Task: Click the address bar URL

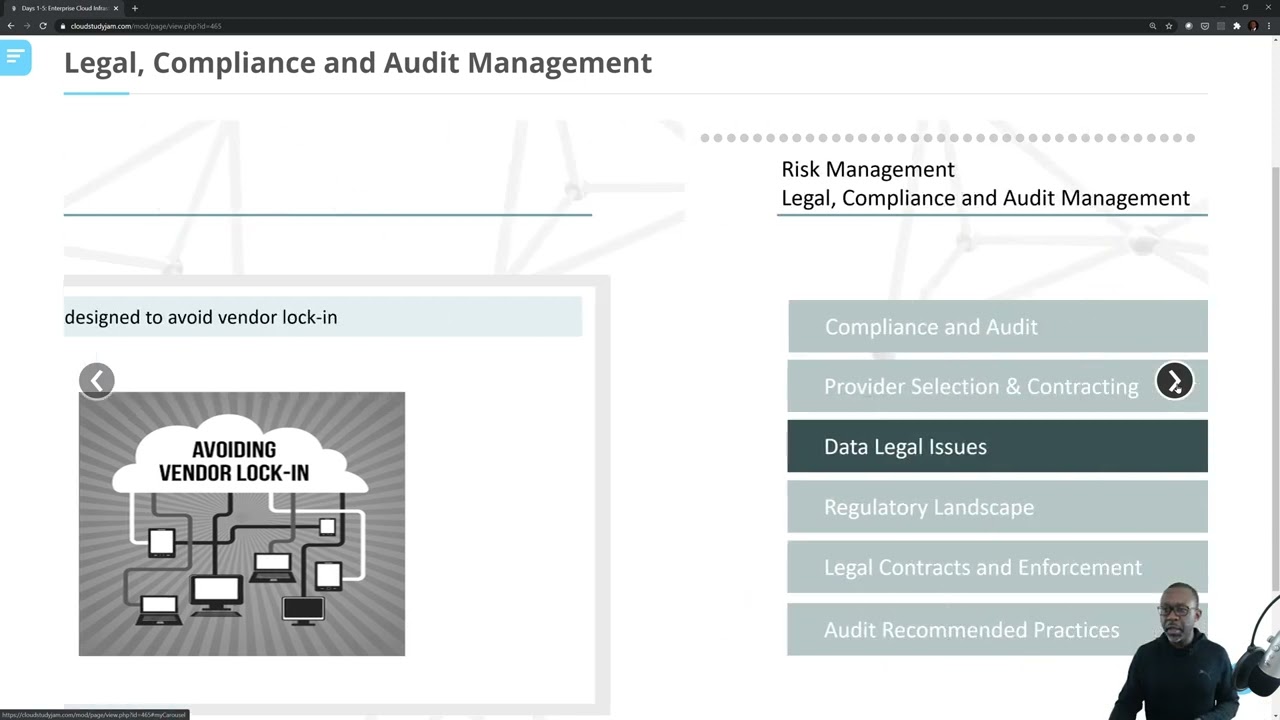Action: click(x=146, y=26)
